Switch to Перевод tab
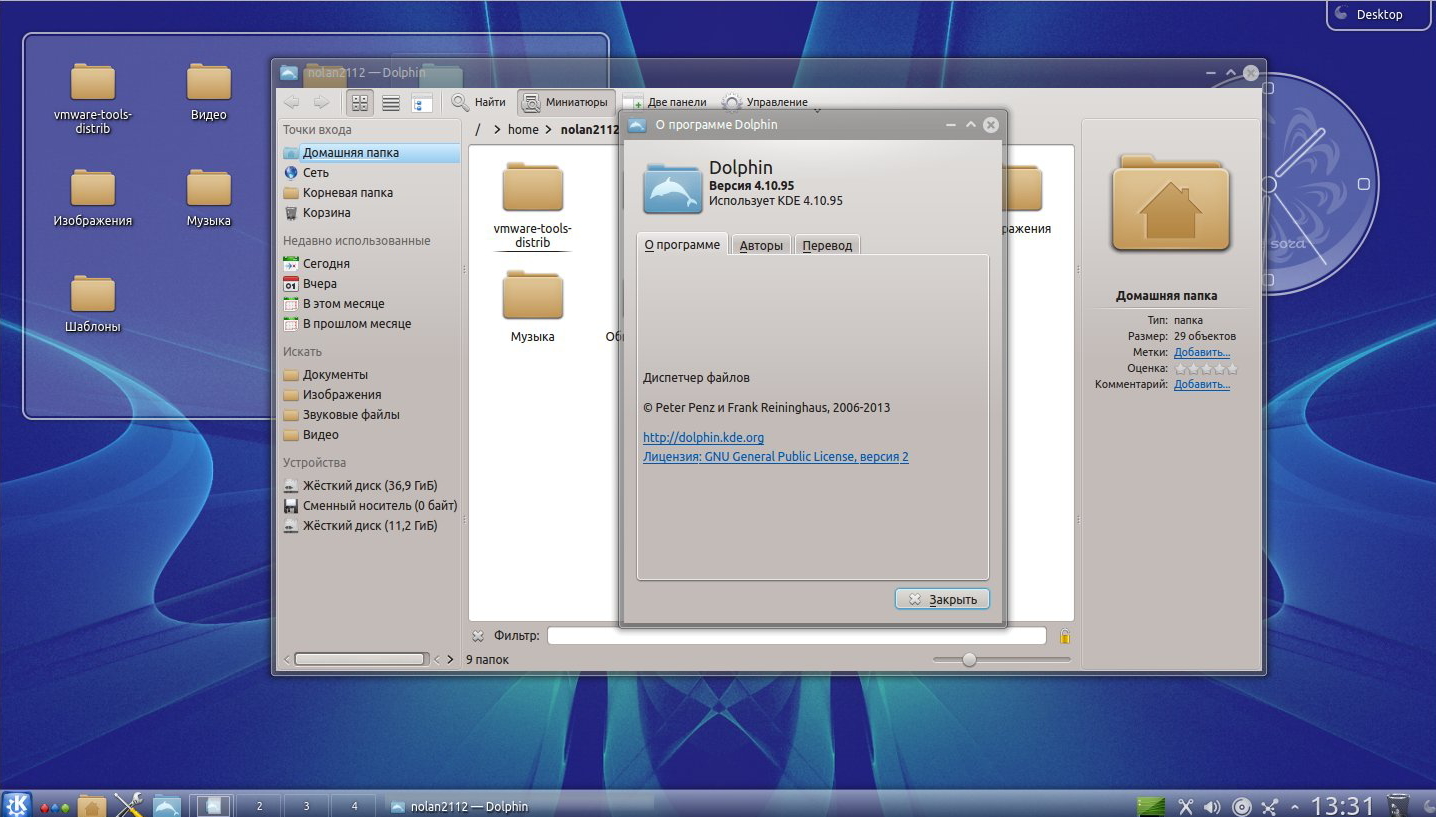 click(x=827, y=246)
